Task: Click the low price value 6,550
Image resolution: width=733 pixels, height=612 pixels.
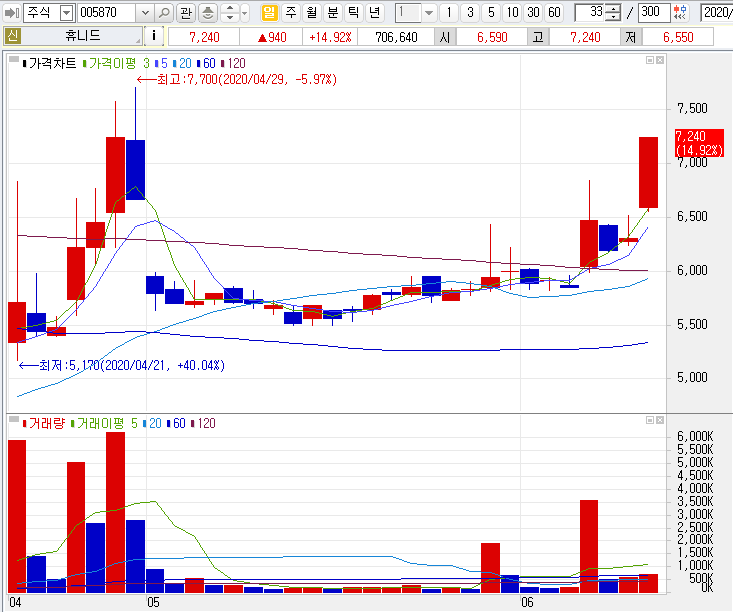Action: coord(678,37)
